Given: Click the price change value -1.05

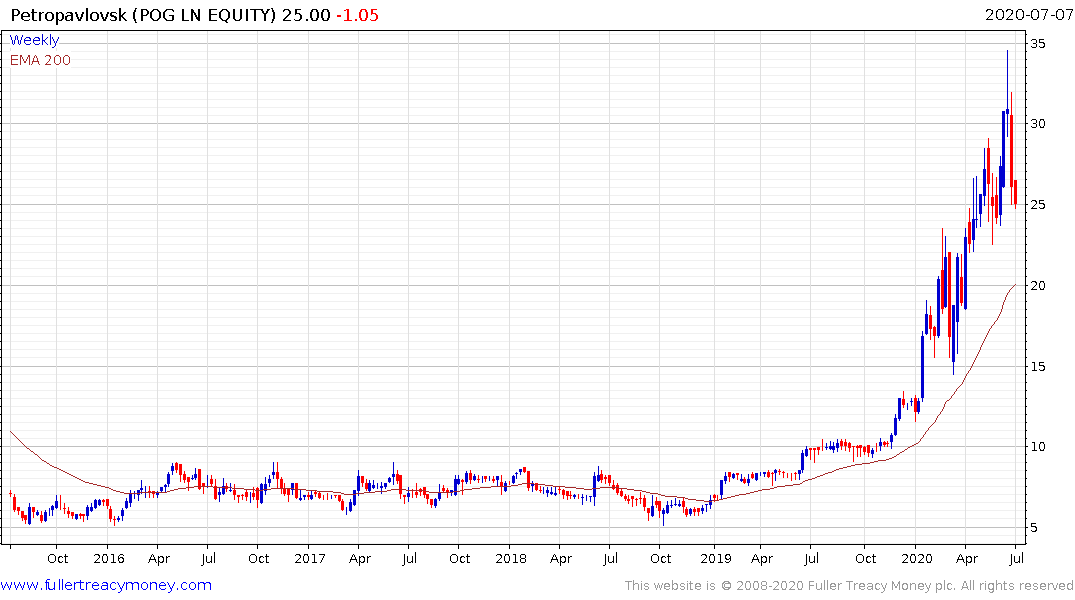Looking at the screenshot, I should pos(357,15).
